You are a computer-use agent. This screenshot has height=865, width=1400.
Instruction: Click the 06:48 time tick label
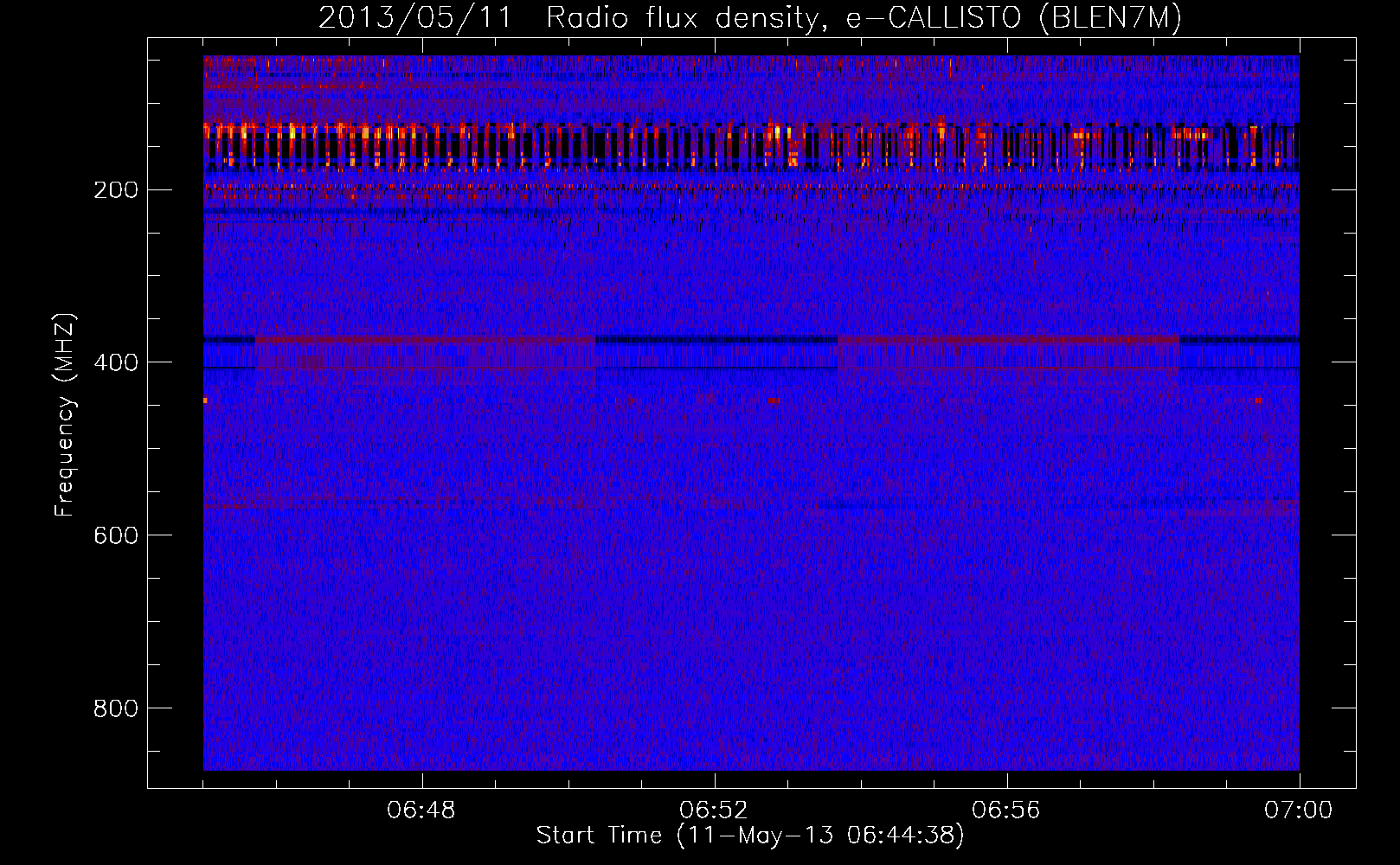(x=421, y=811)
